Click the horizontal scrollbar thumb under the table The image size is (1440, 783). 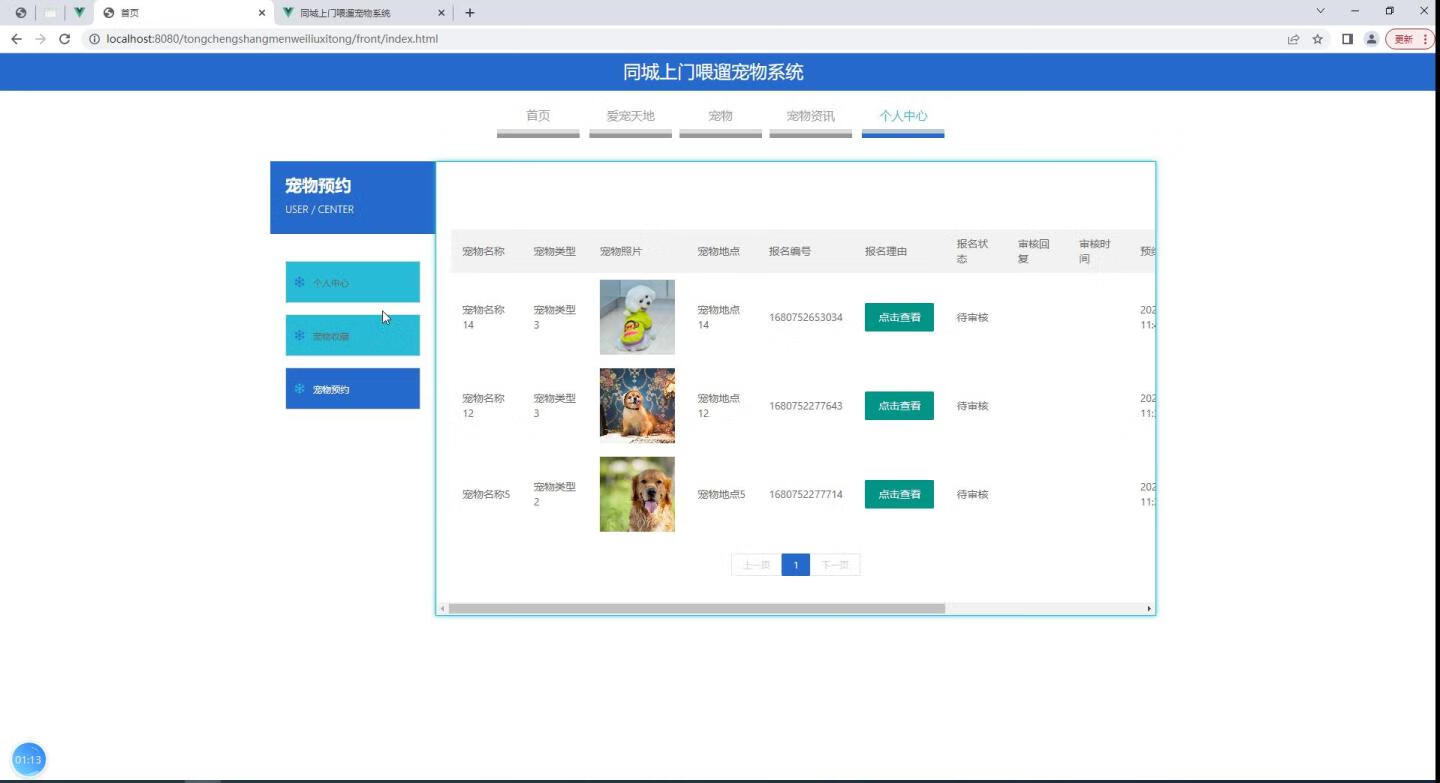click(697, 608)
